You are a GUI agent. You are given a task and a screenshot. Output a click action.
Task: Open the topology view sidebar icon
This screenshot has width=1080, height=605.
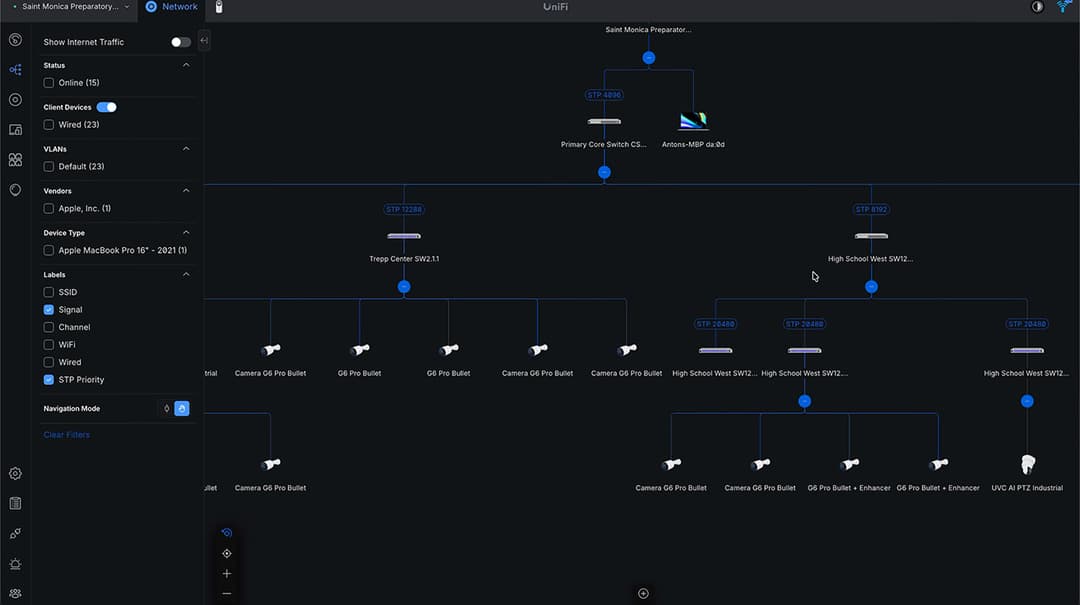(15, 70)
